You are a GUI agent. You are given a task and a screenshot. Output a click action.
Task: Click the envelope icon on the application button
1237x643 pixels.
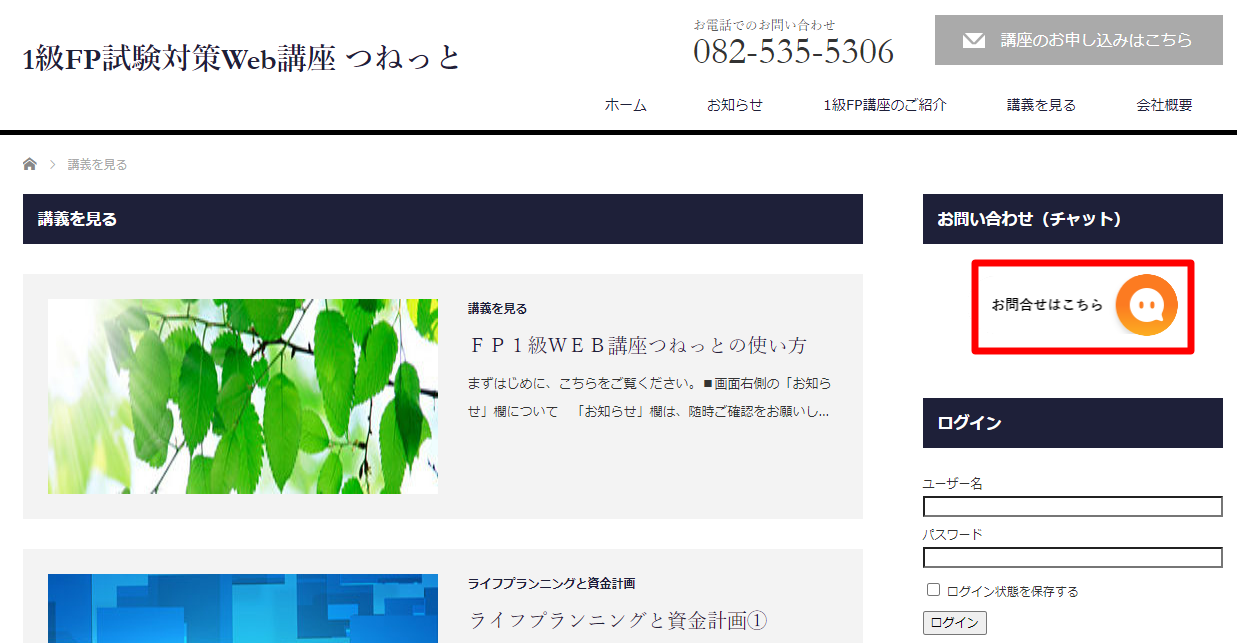[973, 41]
